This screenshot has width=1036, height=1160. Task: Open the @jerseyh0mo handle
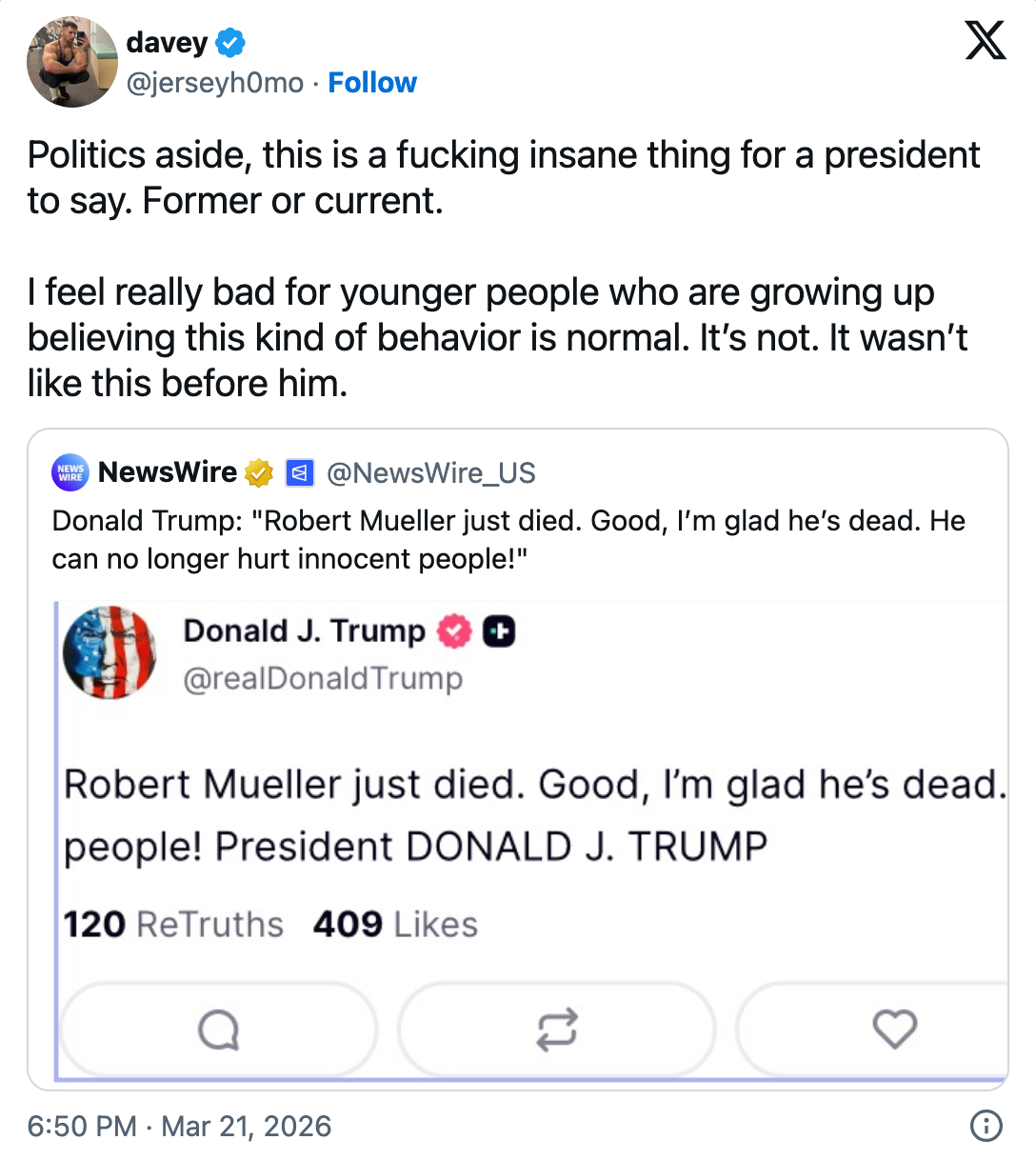(215, 83)
